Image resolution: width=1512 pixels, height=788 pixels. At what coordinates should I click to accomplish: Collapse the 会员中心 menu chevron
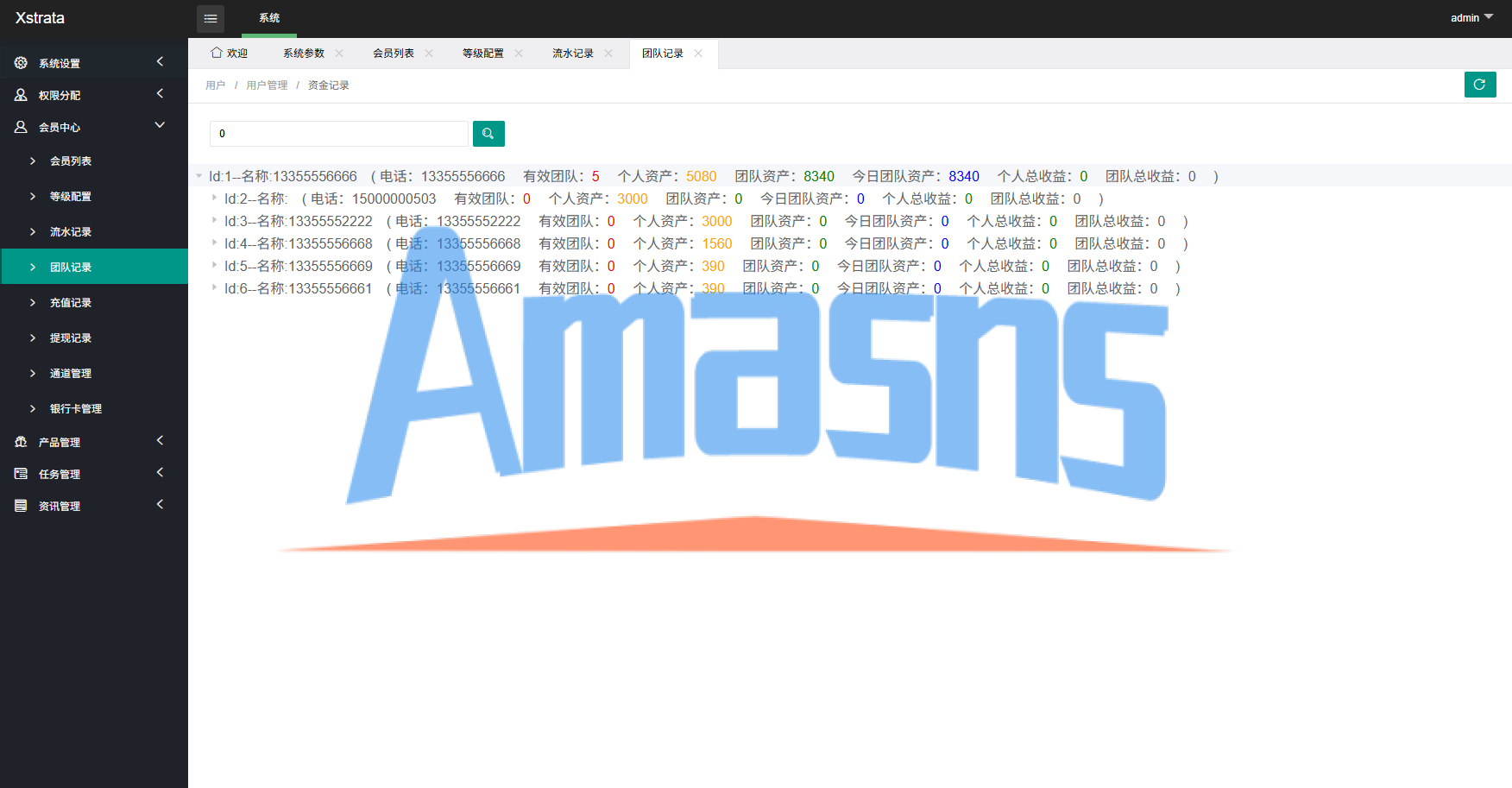click(160, 125)
